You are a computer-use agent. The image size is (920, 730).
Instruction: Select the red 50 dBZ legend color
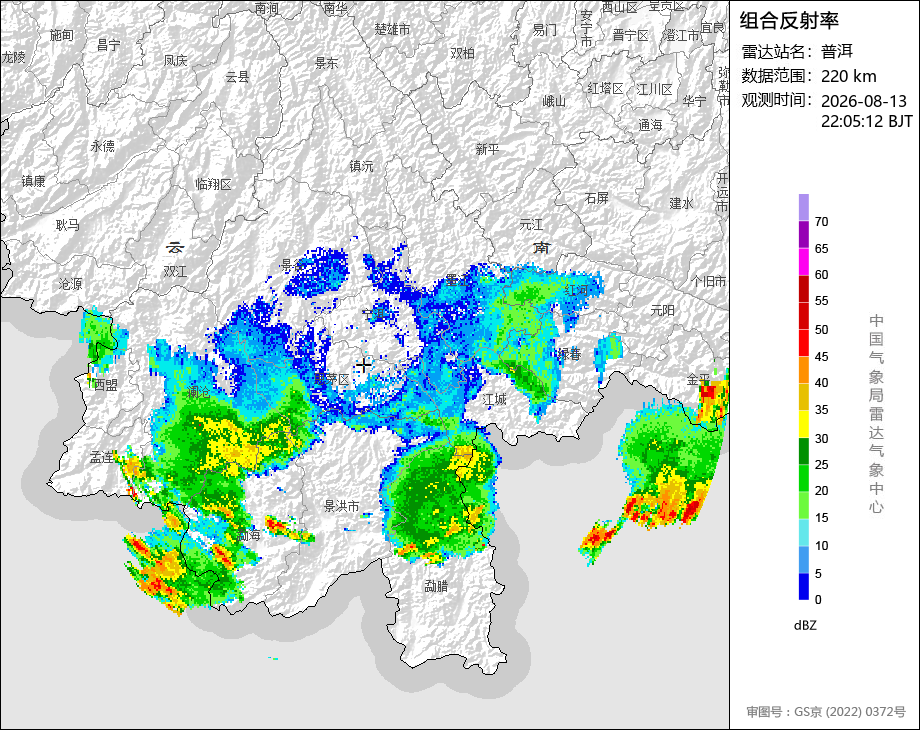(x=804, y=316)
